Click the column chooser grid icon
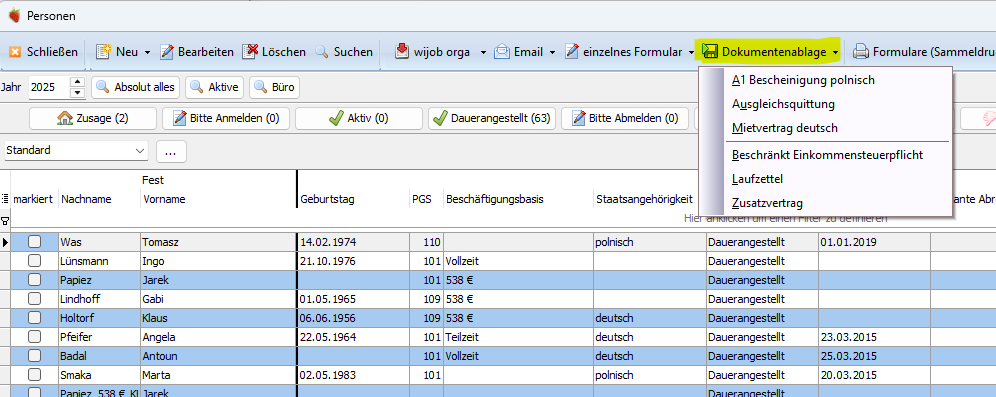 [5, 198]
